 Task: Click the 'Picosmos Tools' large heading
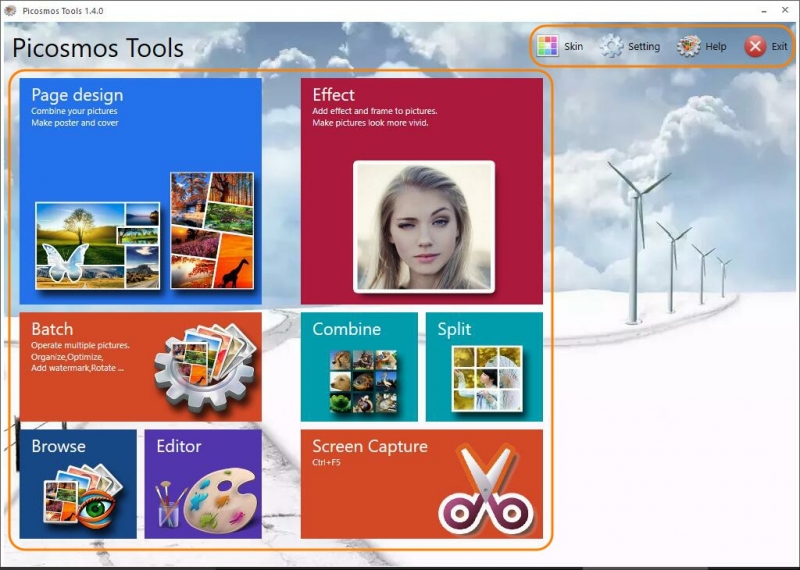tap(97, 48)
